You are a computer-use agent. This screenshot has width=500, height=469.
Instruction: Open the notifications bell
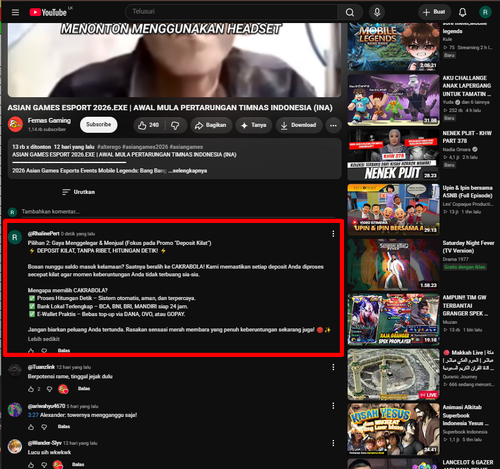coord(462,12)
